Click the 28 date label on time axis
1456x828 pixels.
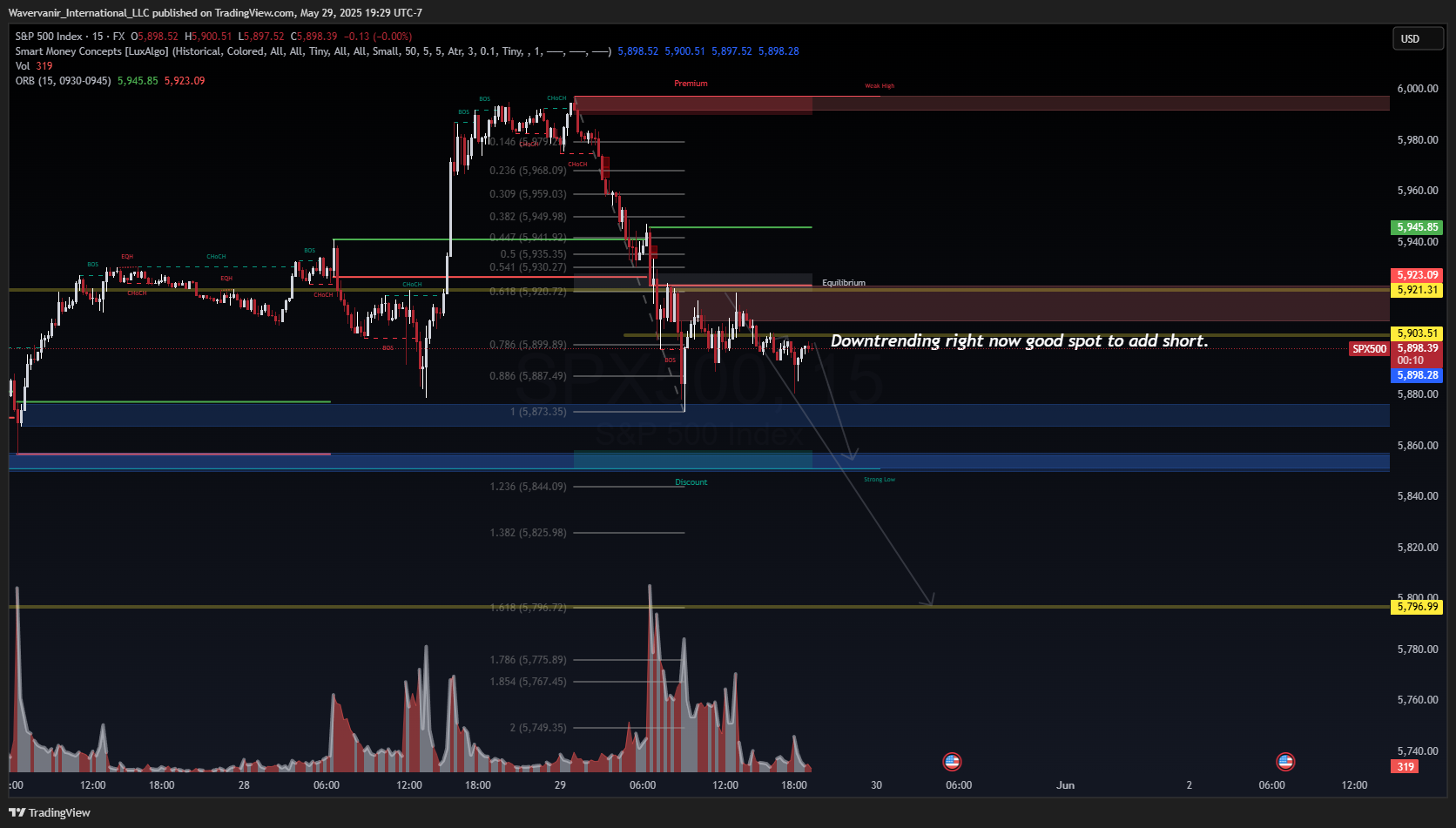tap(244, 785)
